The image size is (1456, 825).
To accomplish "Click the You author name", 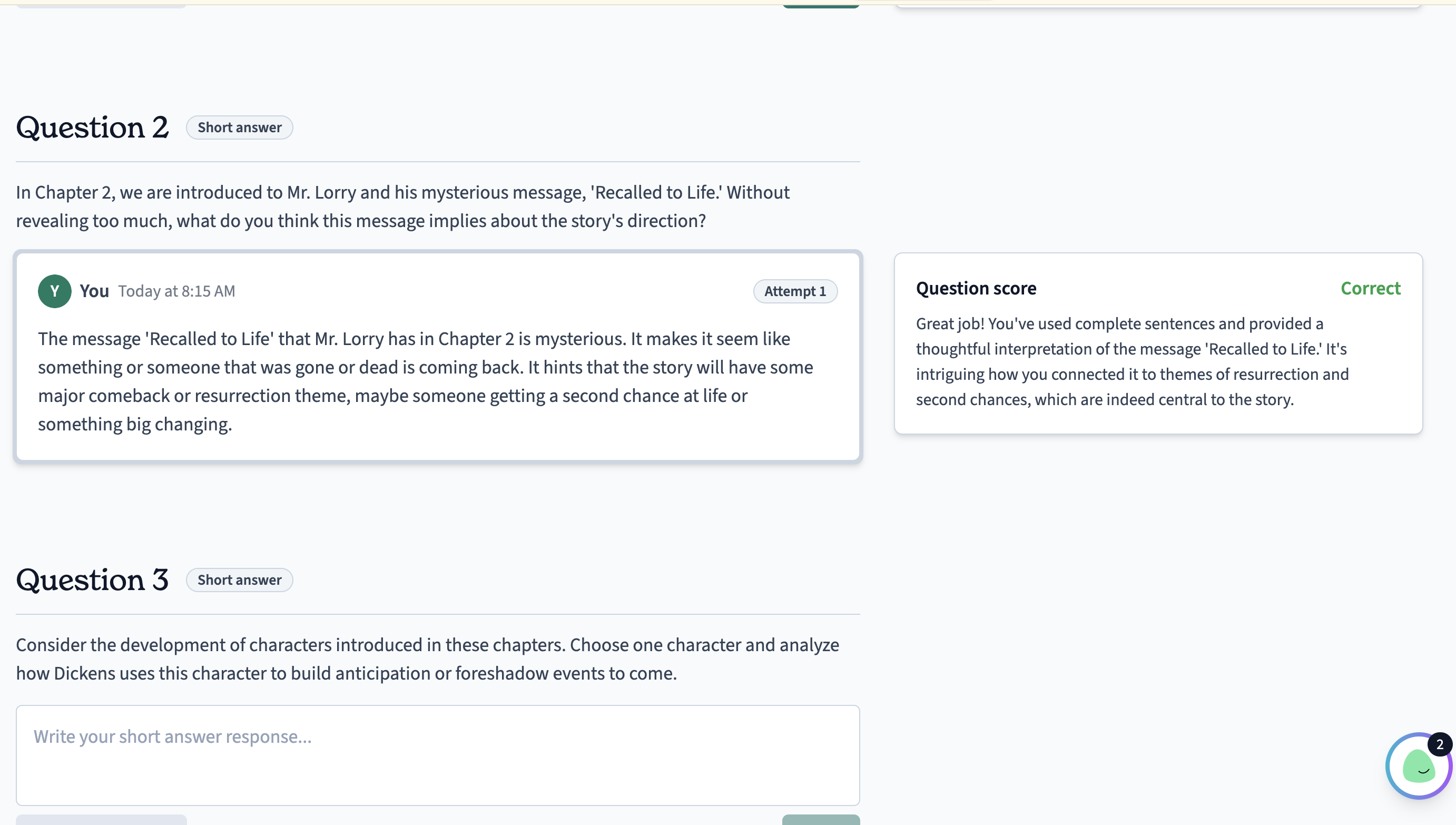I will 94,291.
